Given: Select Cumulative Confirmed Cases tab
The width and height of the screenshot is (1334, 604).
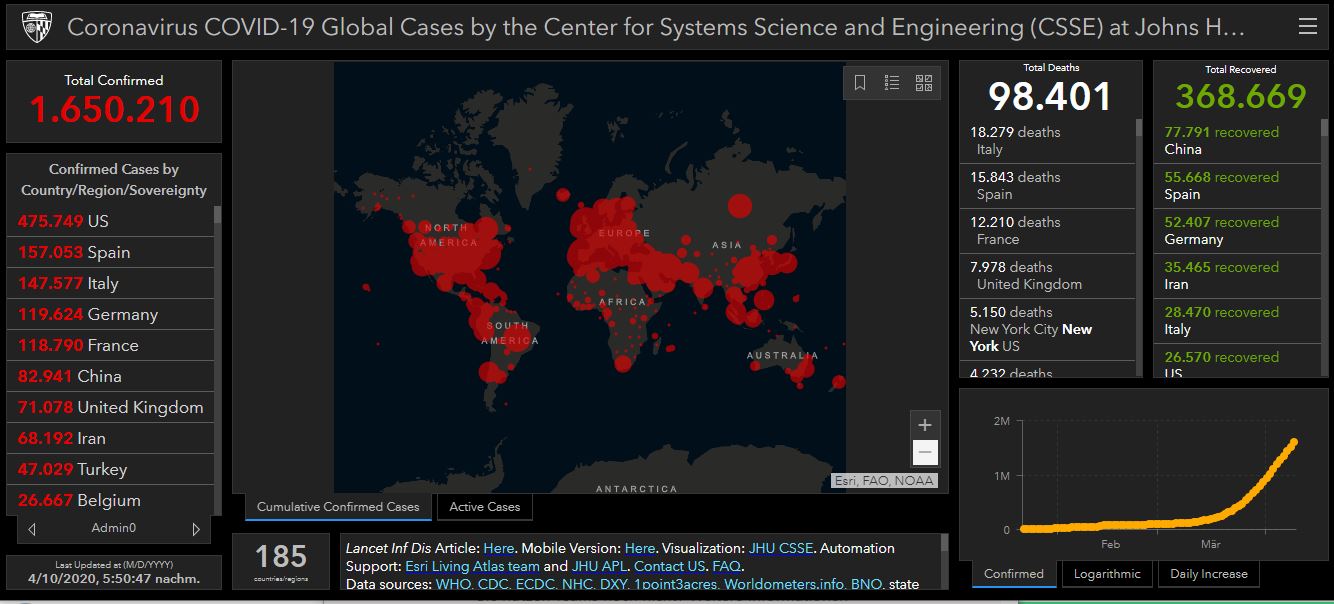Looking at the screenshot, I should 338,507.
